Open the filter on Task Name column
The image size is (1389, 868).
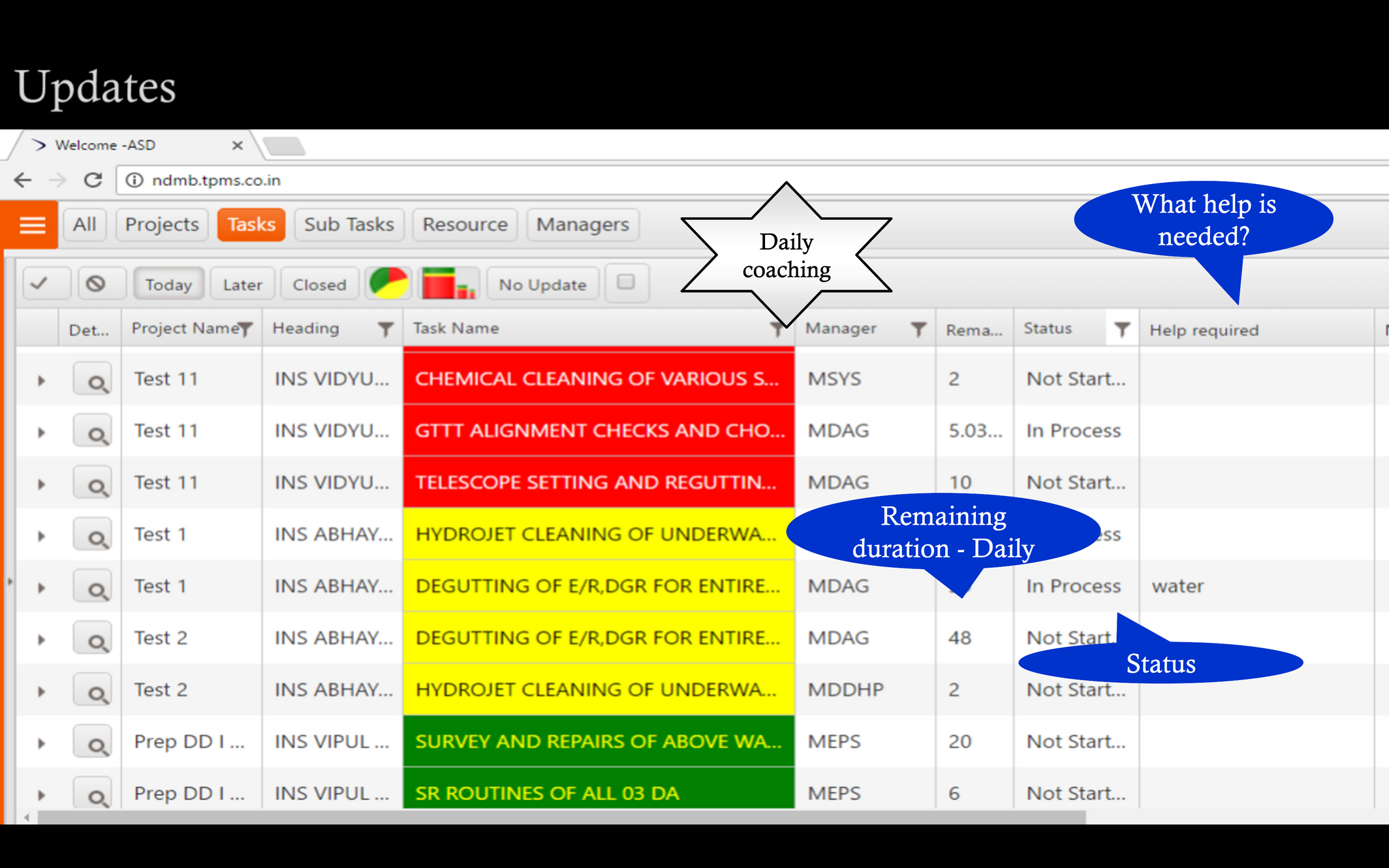pos(777,330)
